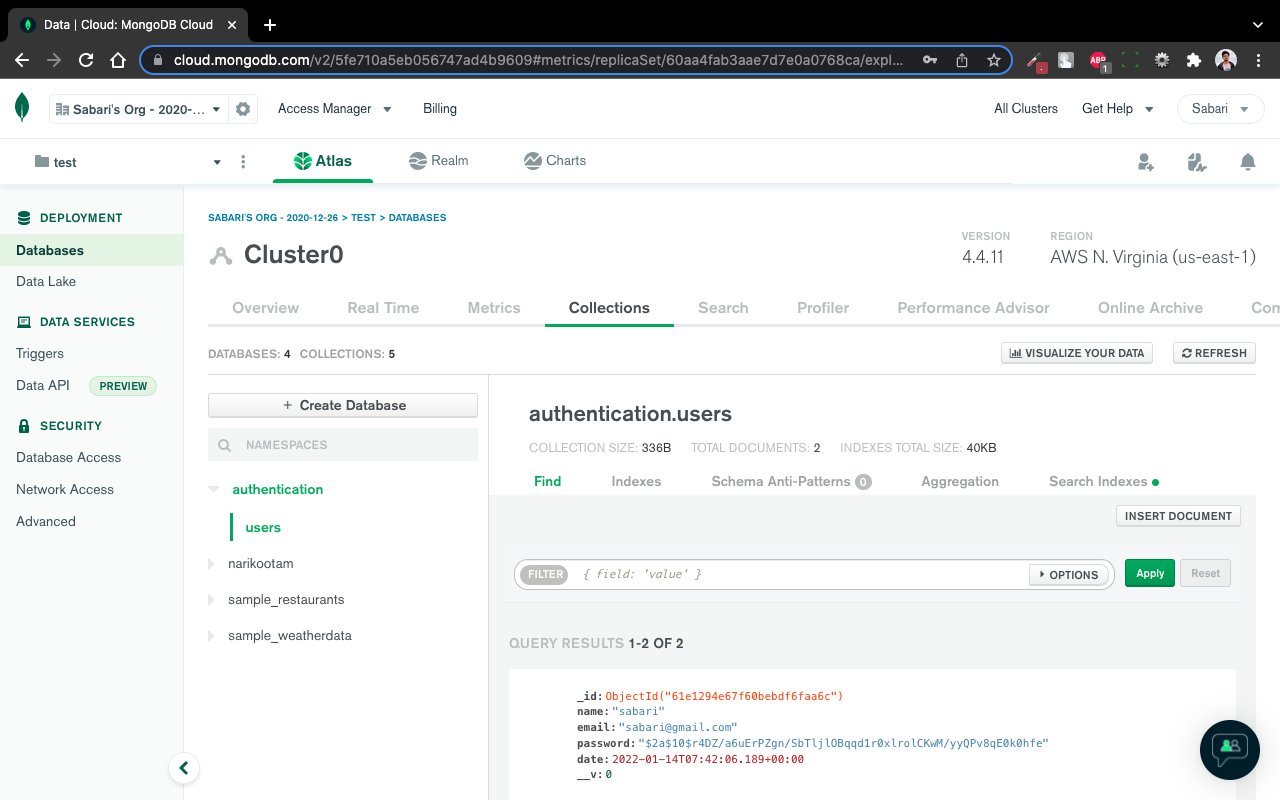
Task: Bookmark this page with star icon
Action: coord(994,60)
